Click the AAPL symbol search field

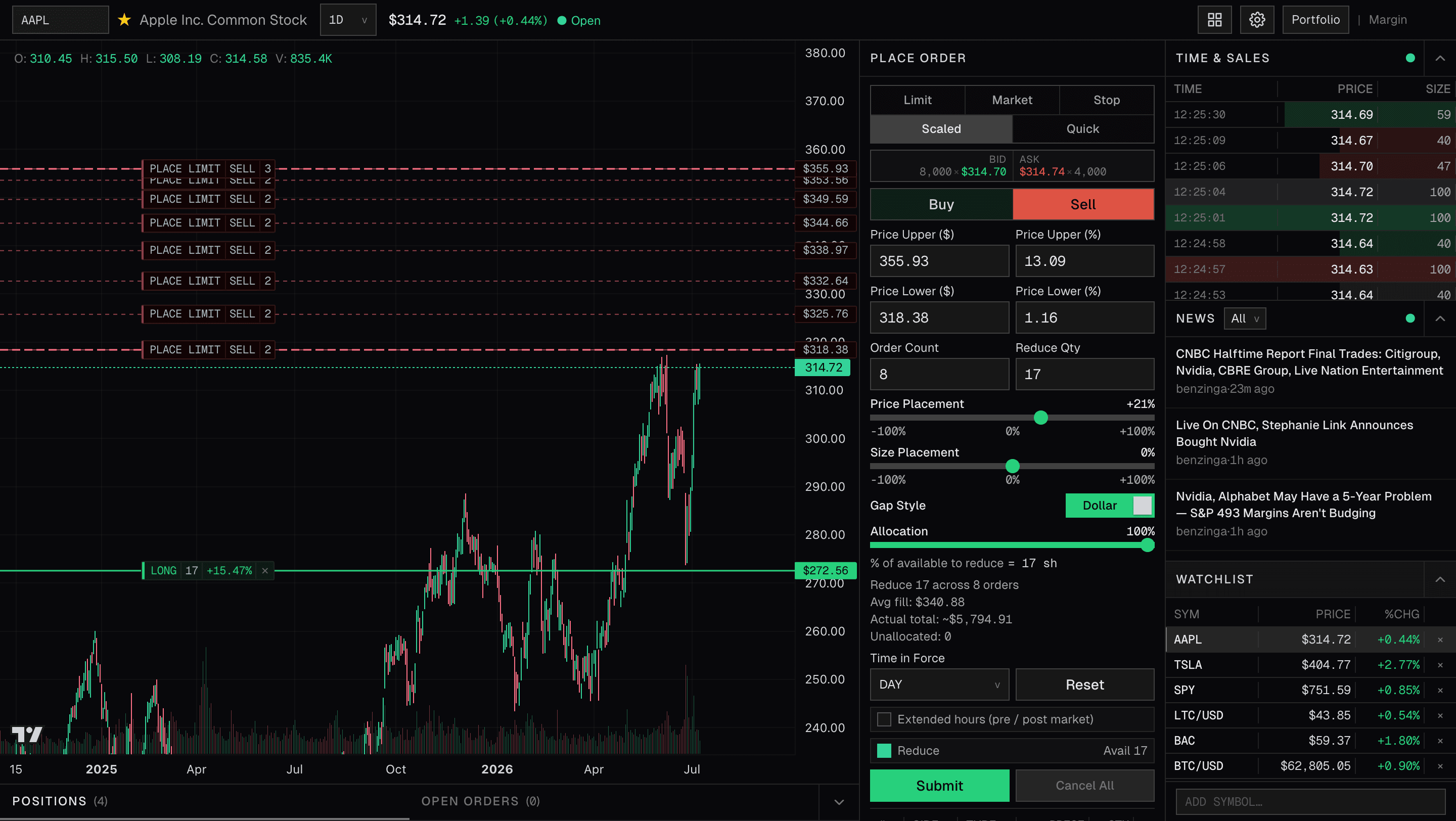tap(61, 20)
